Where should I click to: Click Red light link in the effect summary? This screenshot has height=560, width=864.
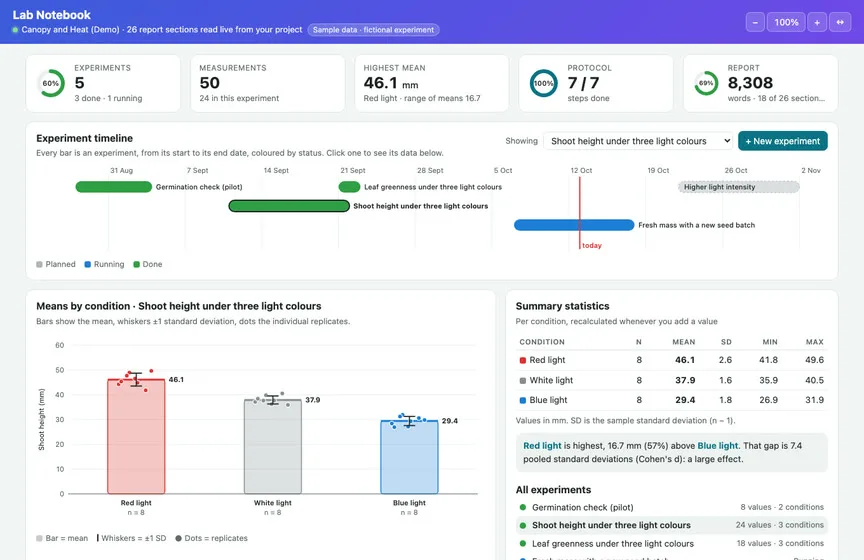[x=542, y=446]
